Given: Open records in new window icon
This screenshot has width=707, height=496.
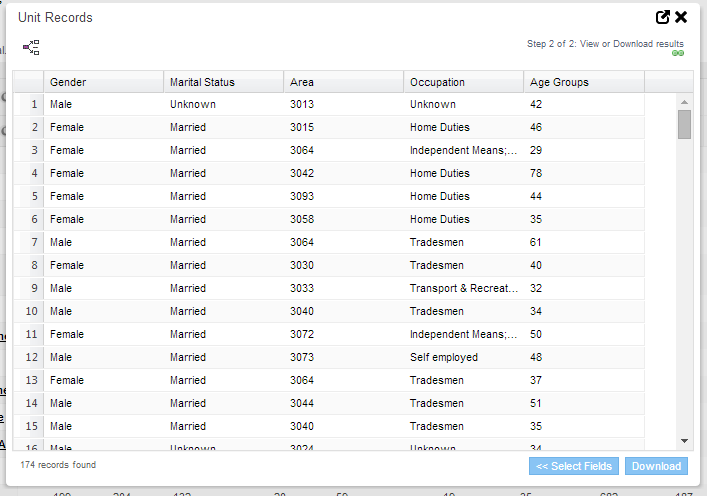Looking at the screenshot, I should [x=662, y=17].
